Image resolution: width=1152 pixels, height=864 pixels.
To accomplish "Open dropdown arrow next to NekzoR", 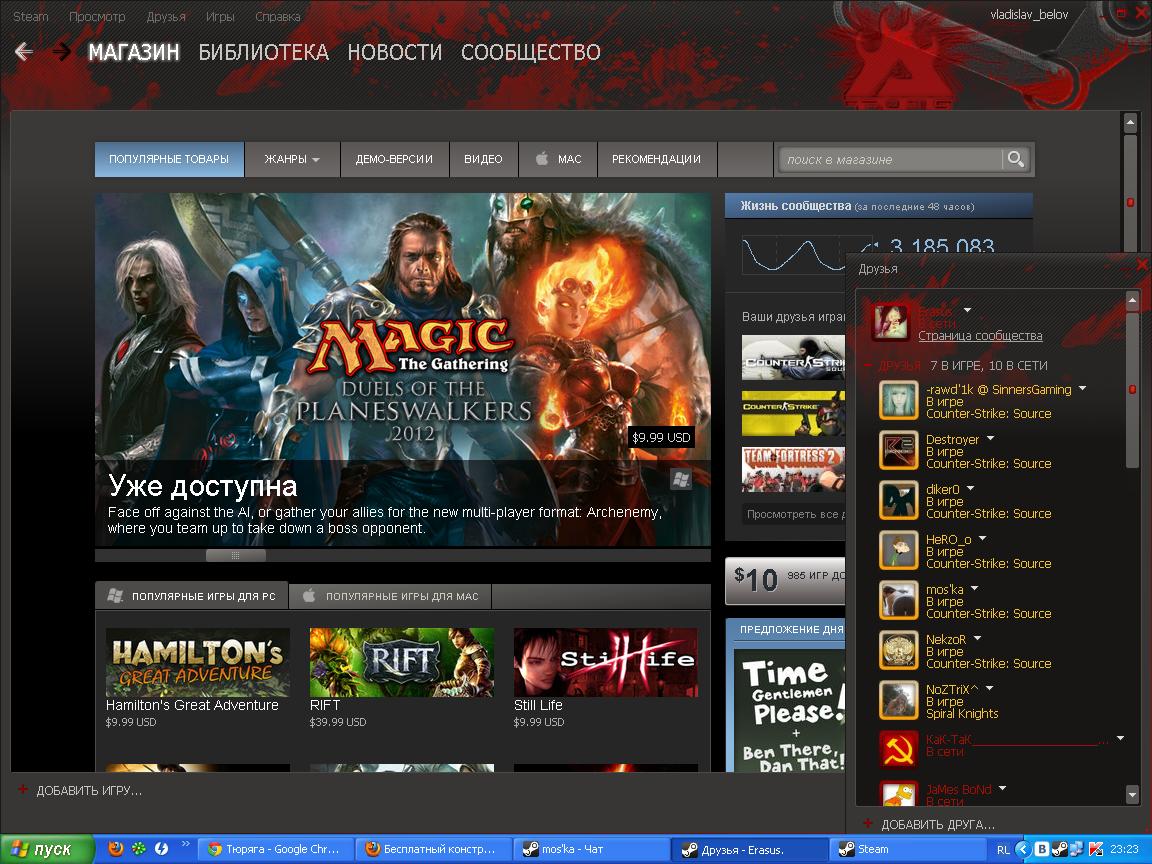I will (x=977, y=638).
